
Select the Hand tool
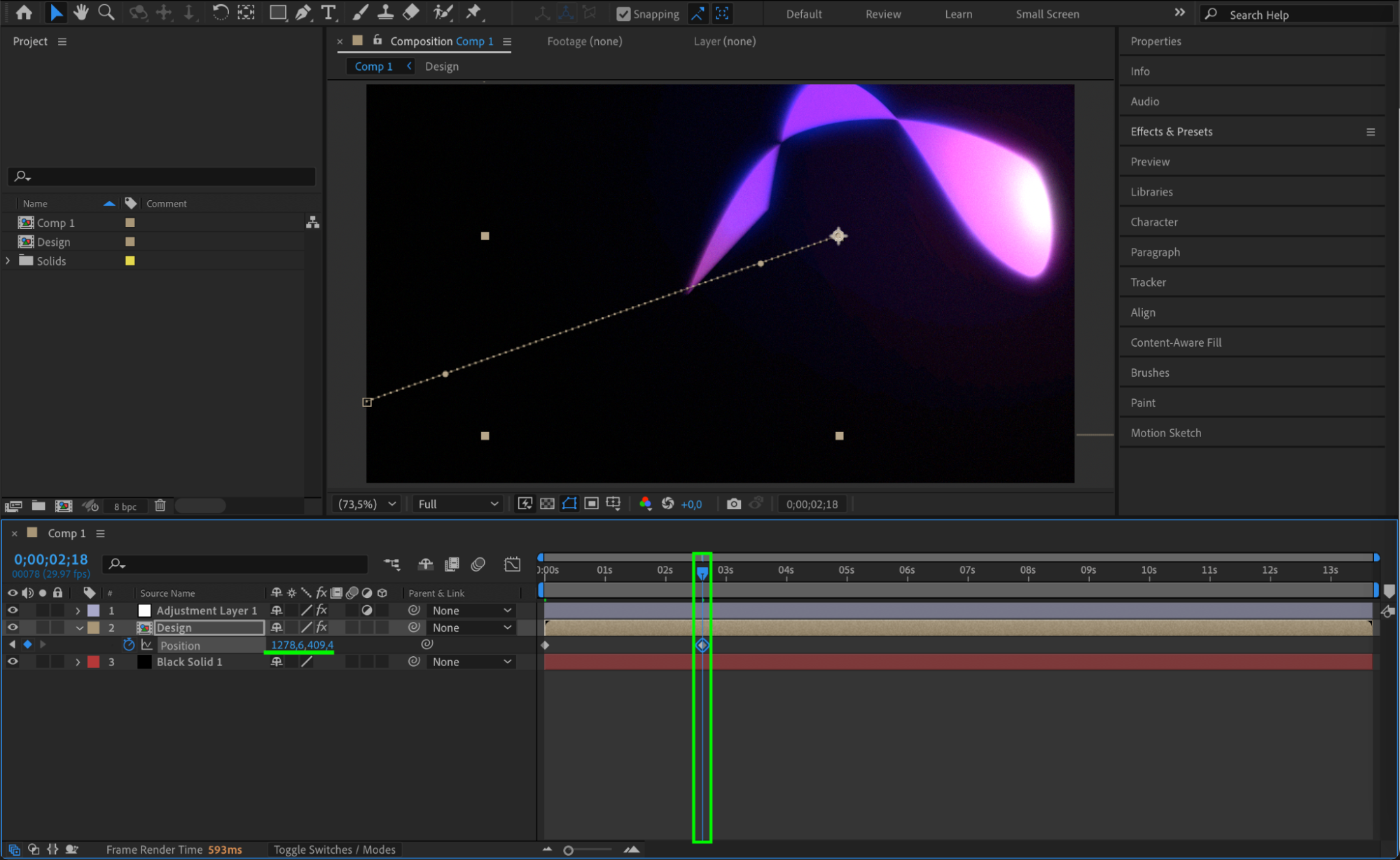(81, 13)
